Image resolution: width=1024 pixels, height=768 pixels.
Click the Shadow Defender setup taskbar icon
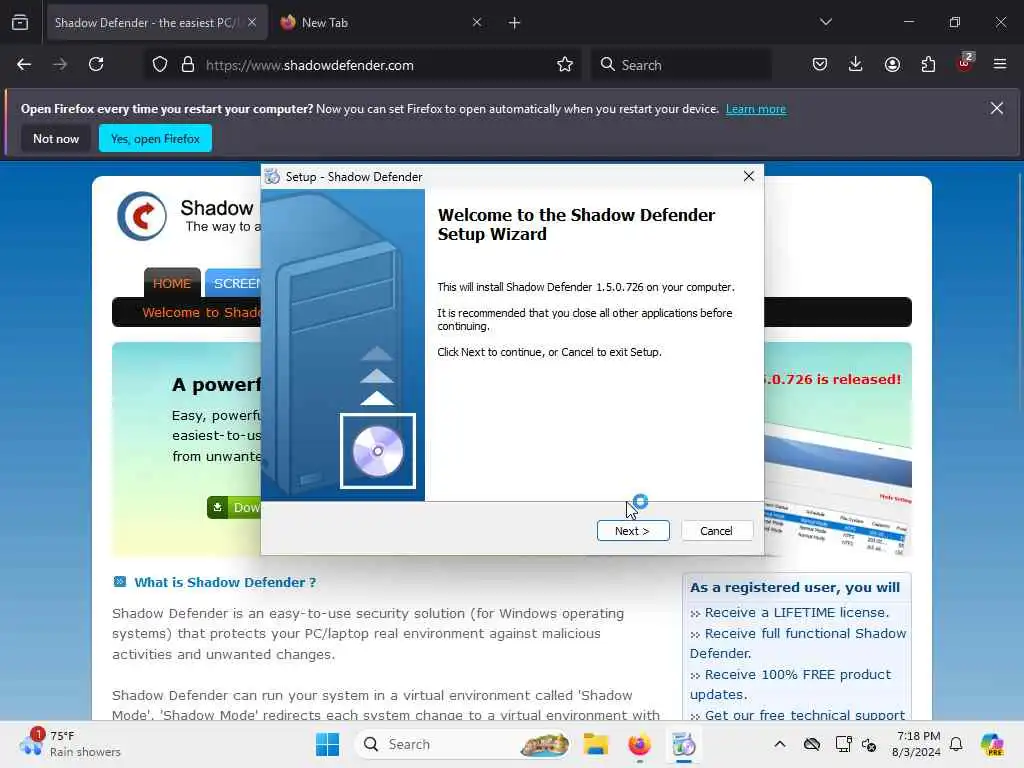pyautogui.click(x=684, y=744)
